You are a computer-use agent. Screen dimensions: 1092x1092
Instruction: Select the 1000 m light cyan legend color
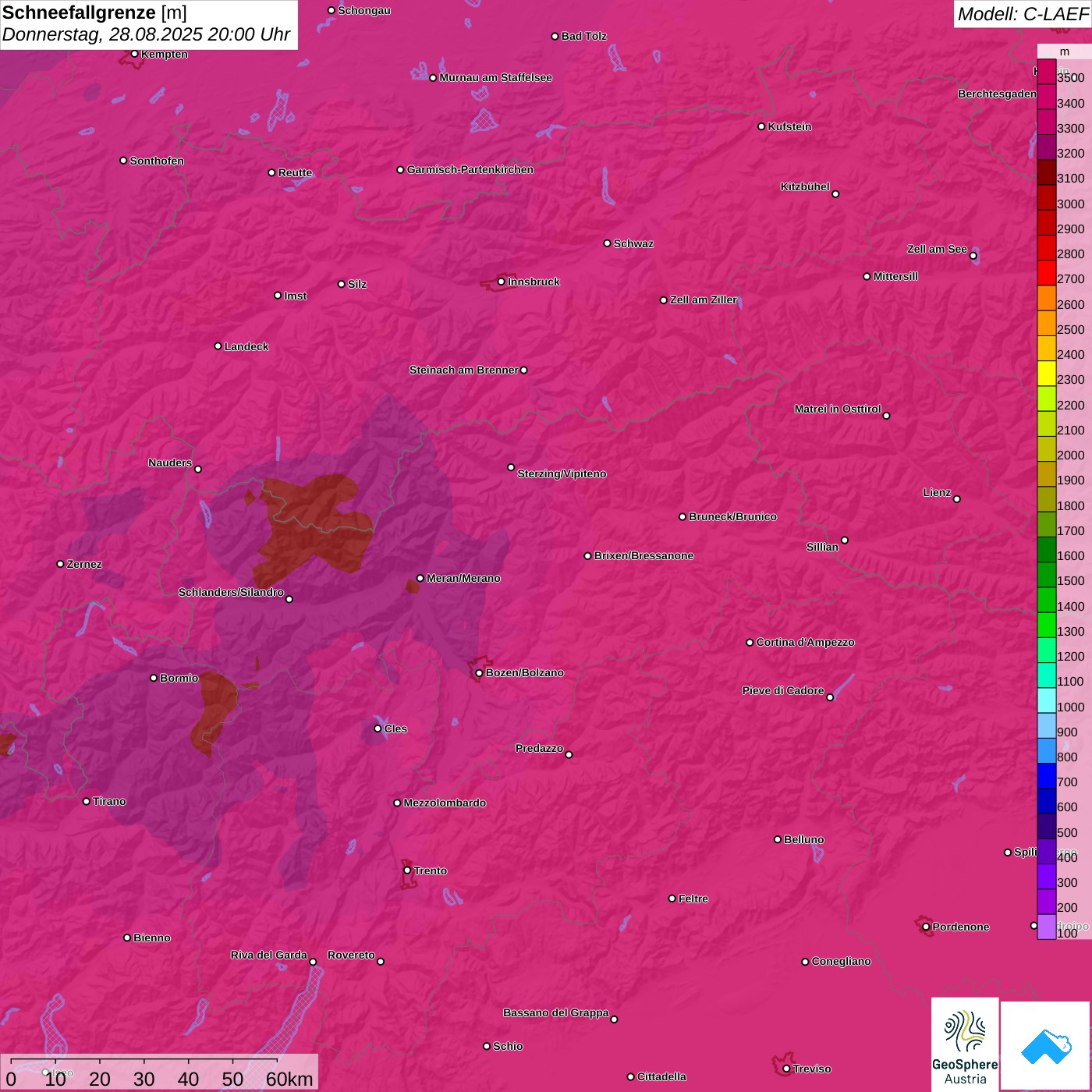click(1046, 700)
